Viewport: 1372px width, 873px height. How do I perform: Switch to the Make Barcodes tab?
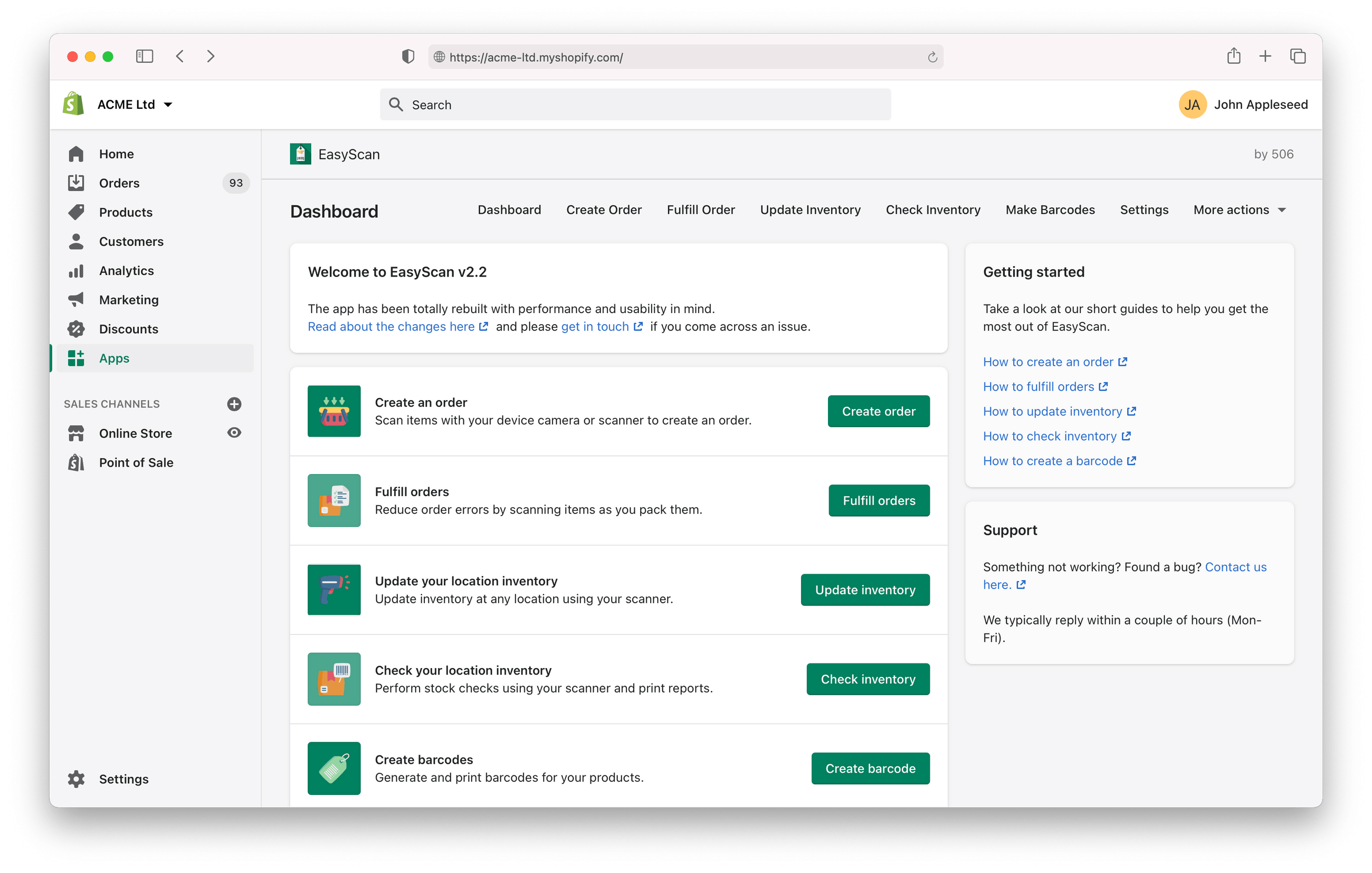click(1050, 210)
